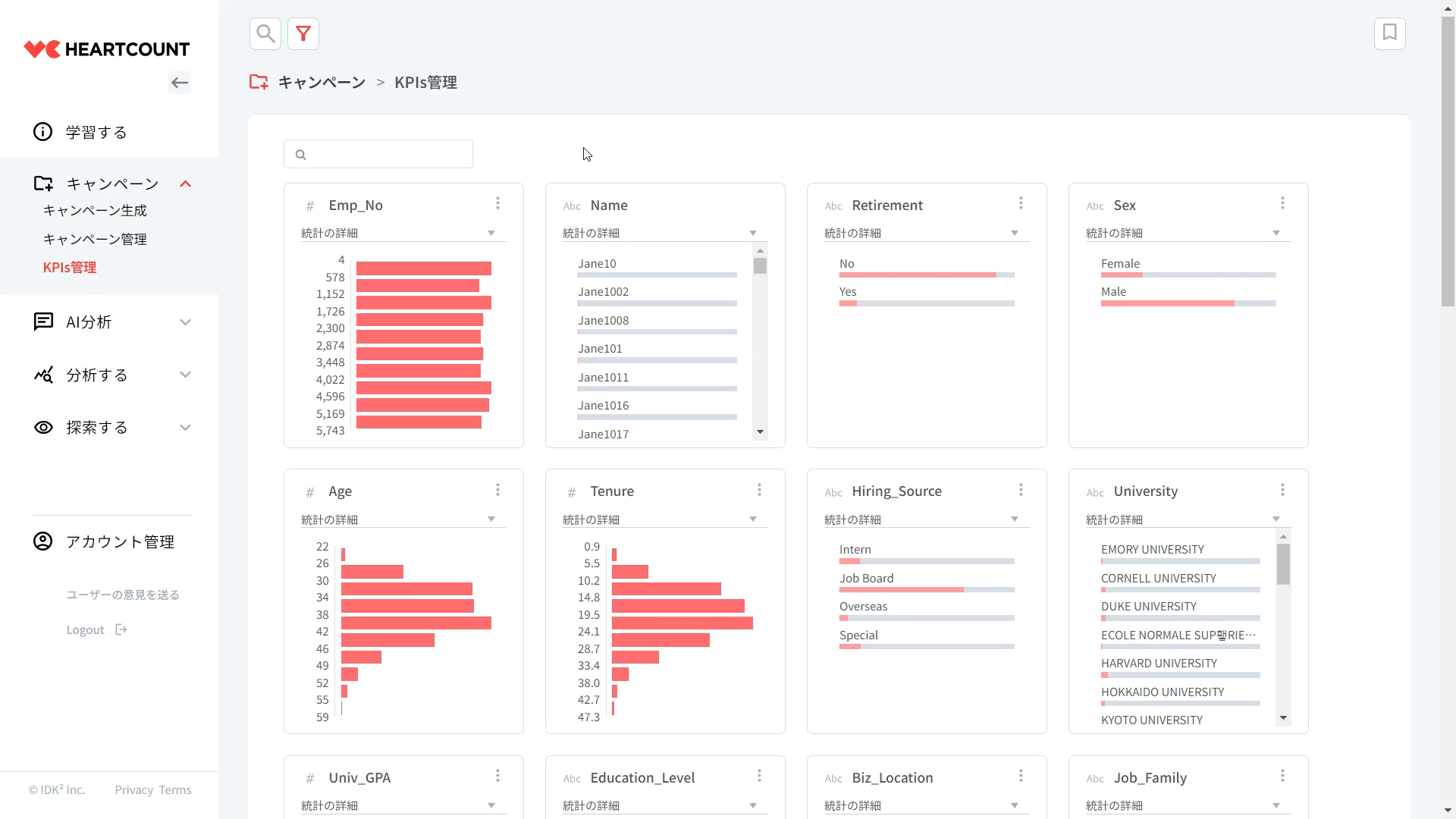
Task: Open the three-dot menu on Emp_No card
Action: (x=497, y=203)
